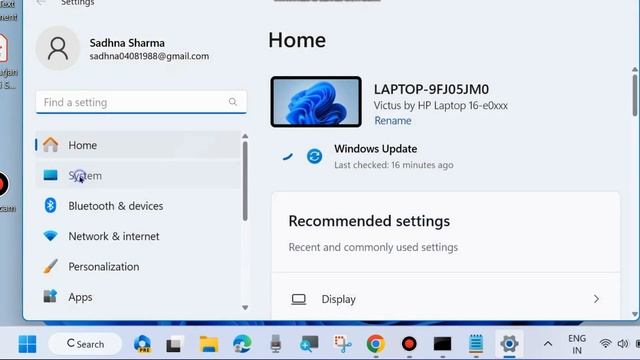The height and width of the screenshot is (360, 640).
Task: Click the Home house icon in sidebar
Action: (x=51, y=144)
